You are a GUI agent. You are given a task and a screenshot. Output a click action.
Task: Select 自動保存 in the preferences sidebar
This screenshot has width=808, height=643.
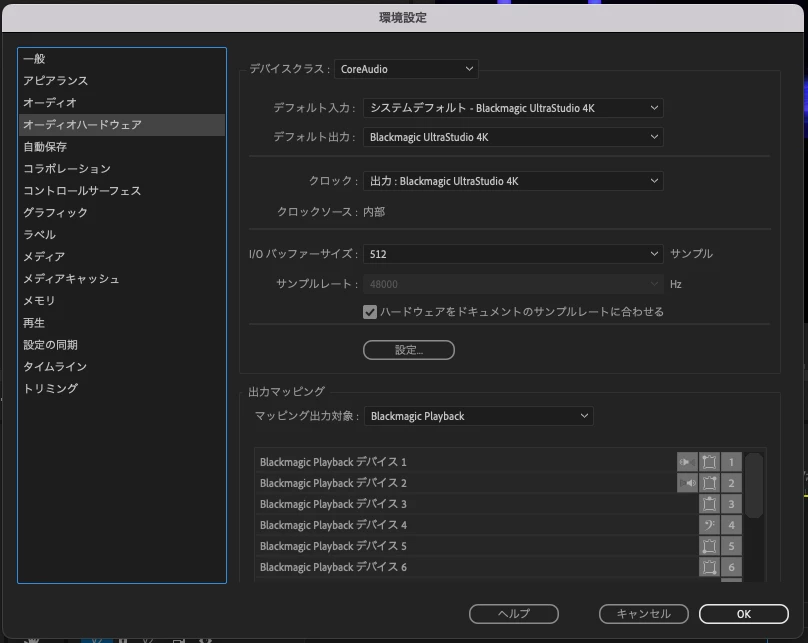122,147
